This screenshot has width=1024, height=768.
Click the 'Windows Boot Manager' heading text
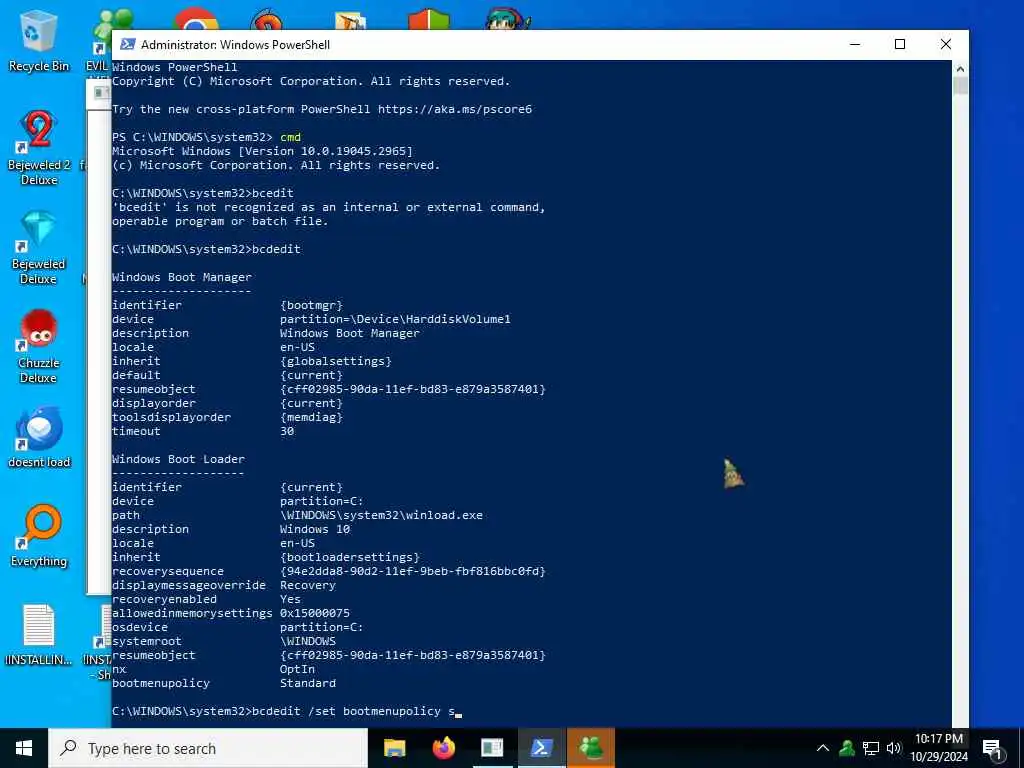pyautogui.click(x=182, y=277)
